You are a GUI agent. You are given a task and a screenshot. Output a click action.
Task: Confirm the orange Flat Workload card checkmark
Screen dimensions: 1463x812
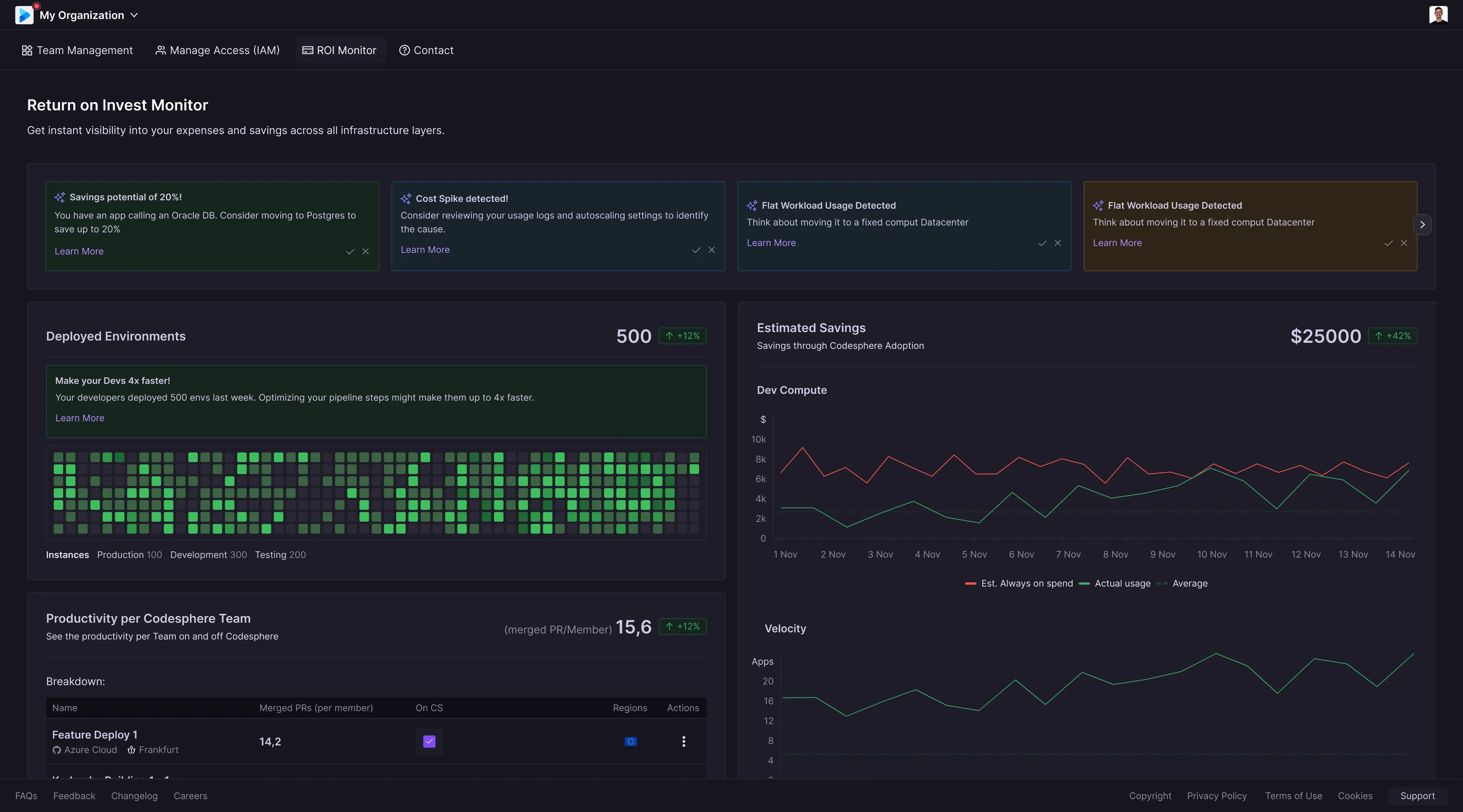[x=1389, y=243]
